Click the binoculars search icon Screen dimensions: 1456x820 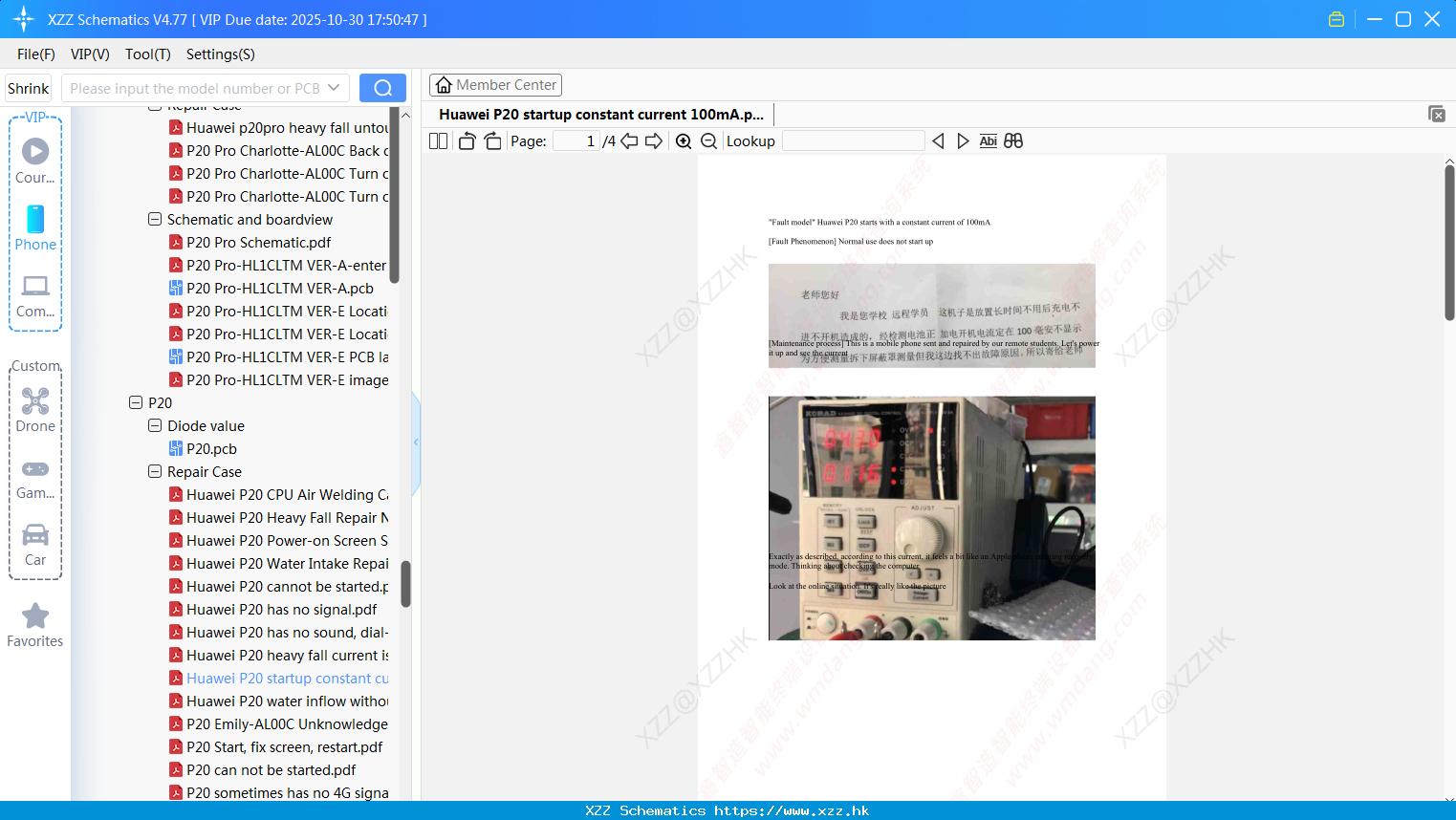click(1013, 141)
